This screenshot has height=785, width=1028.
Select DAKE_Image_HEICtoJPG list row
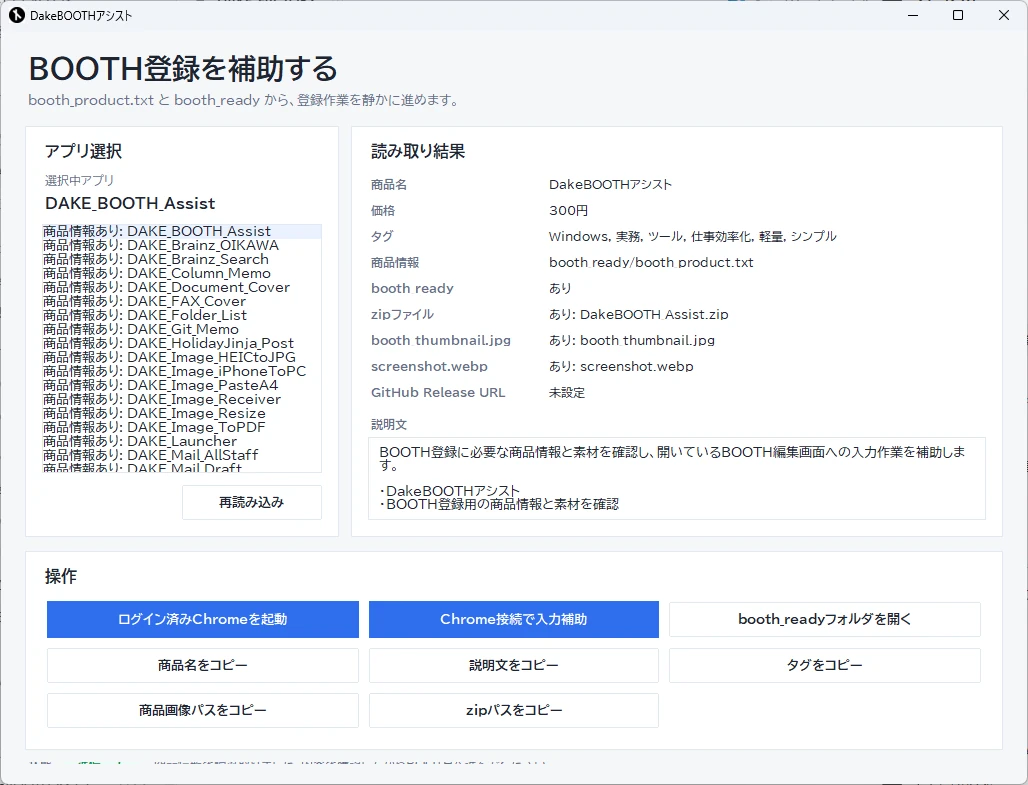coord(182,357)
